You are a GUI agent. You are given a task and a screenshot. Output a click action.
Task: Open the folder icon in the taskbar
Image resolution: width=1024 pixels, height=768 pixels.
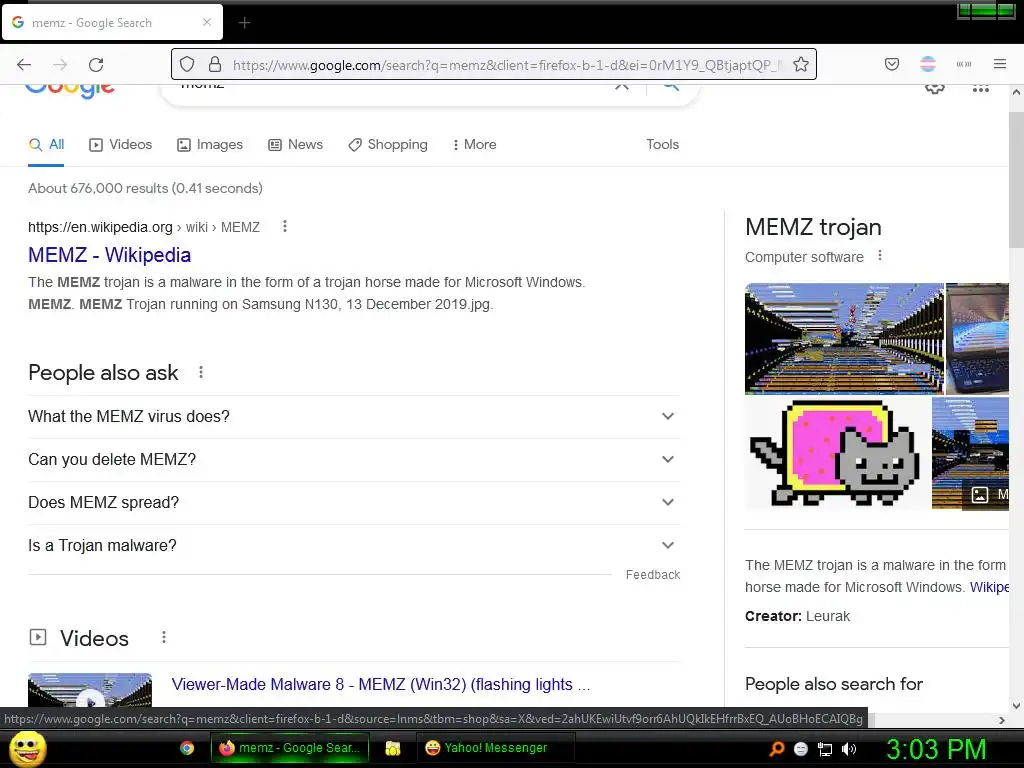(392, 748)
